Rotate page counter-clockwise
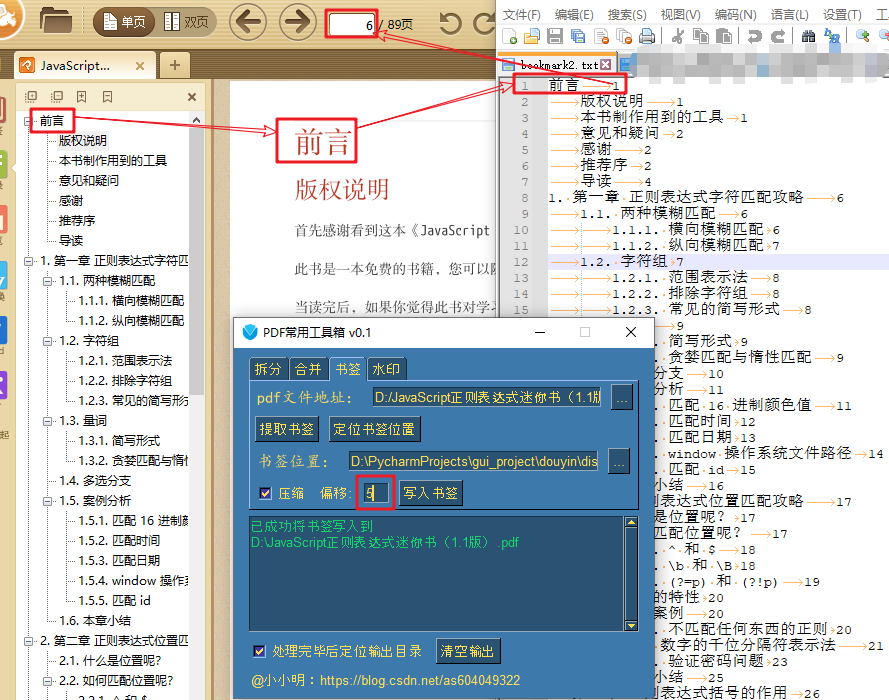The image size is (889, 700). click(x=451, y=24)
